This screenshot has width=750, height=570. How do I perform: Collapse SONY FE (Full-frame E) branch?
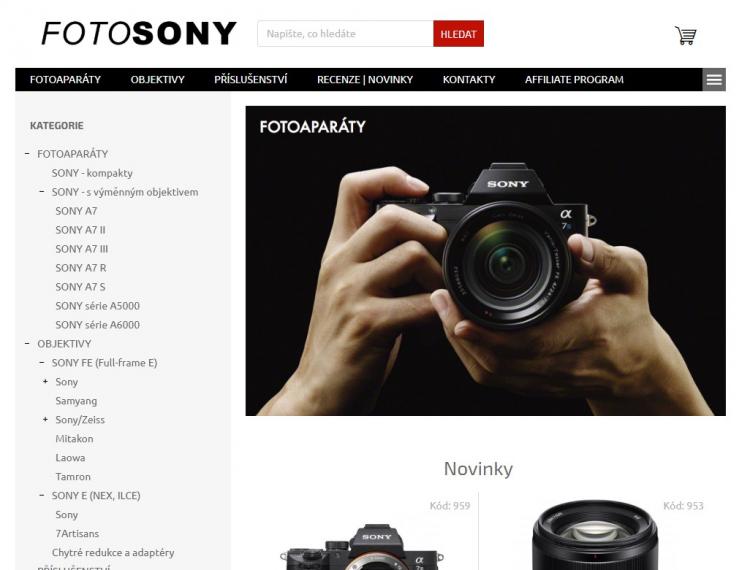(x=42, y=362)
